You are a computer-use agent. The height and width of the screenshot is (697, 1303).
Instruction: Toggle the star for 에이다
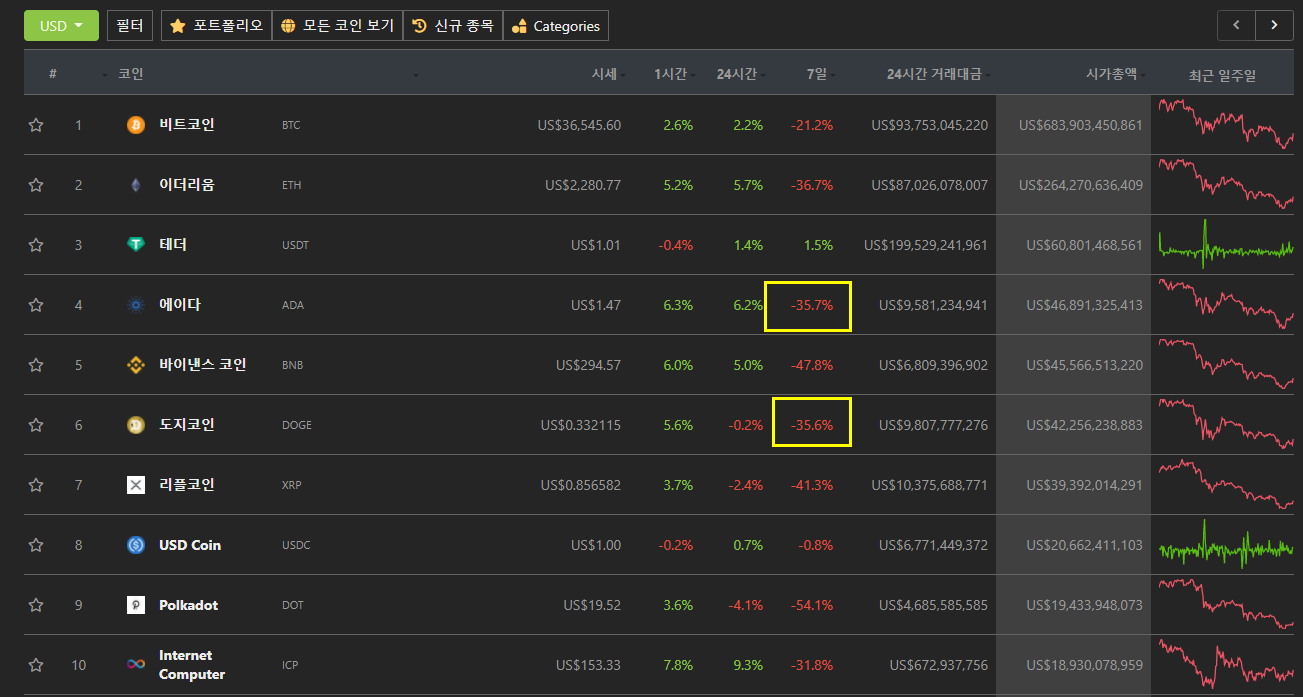click(36, 305)
